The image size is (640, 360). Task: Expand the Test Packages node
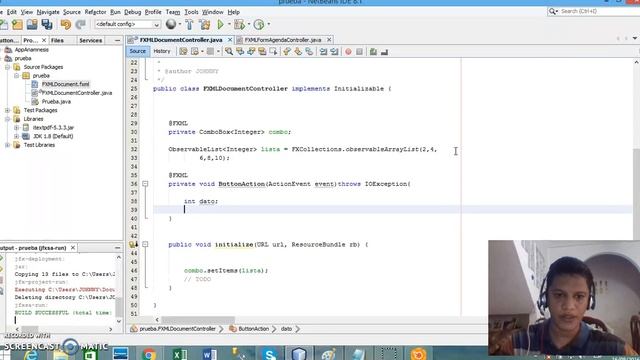[x=8, y=110]
